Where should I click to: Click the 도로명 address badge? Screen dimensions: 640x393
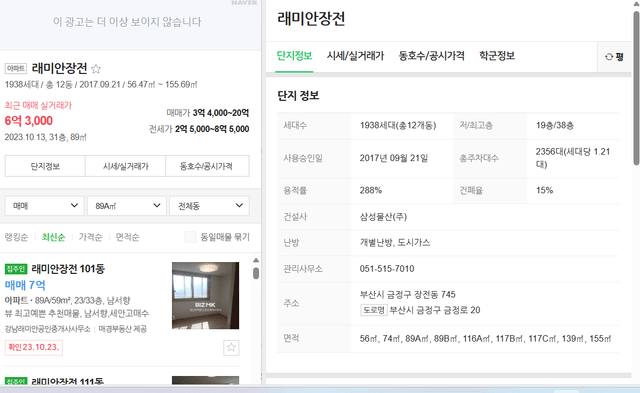pyautogui.click(x=374, y=310)
